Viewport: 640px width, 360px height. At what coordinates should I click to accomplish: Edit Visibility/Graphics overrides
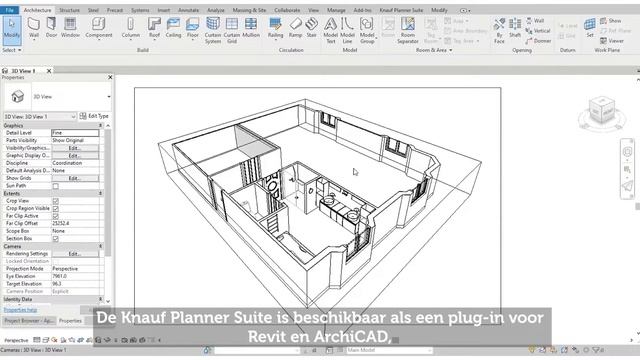click(x=75, y=148)
